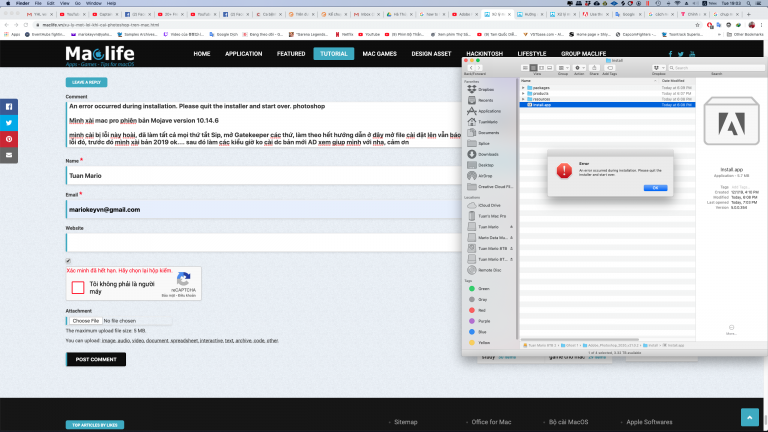
Task: Eject the Tuan Mario 8TB volume
Action: coord(511,248)
